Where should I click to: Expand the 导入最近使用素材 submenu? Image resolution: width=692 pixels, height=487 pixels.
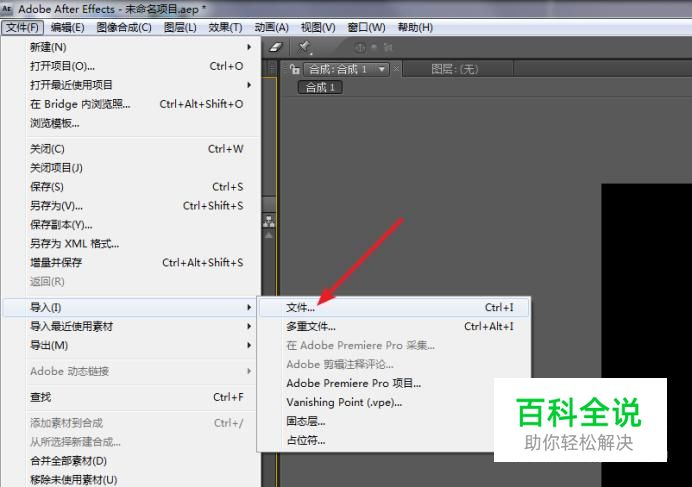coord(131,326)
